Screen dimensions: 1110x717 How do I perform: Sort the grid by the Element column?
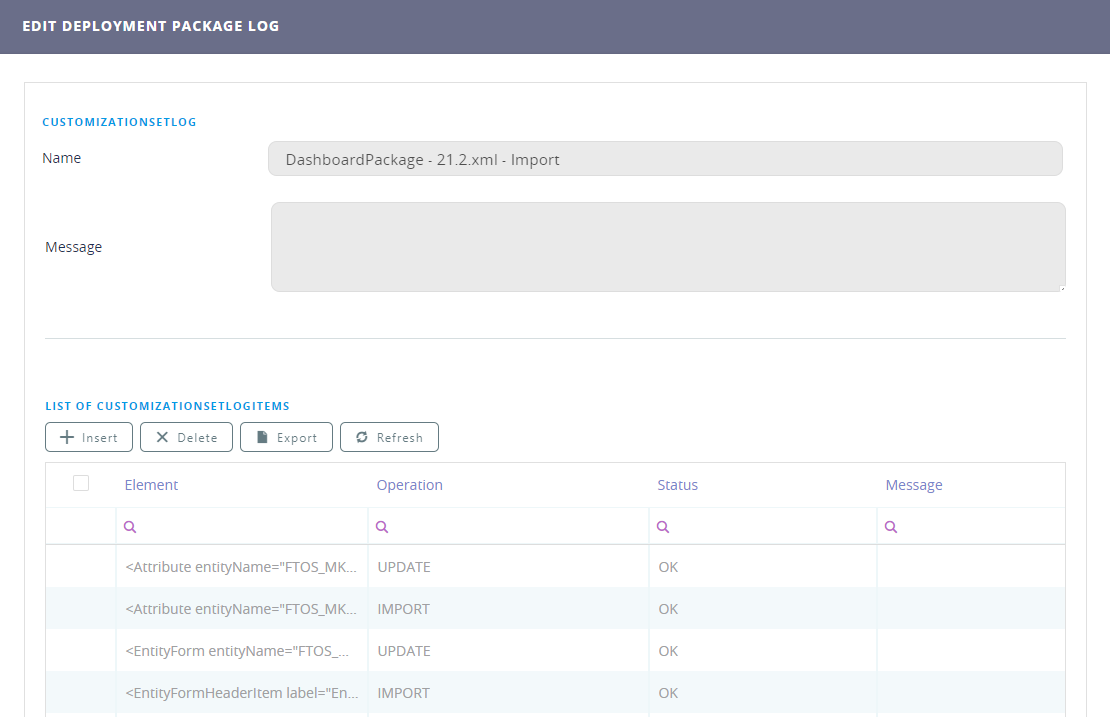pos(151,485)
